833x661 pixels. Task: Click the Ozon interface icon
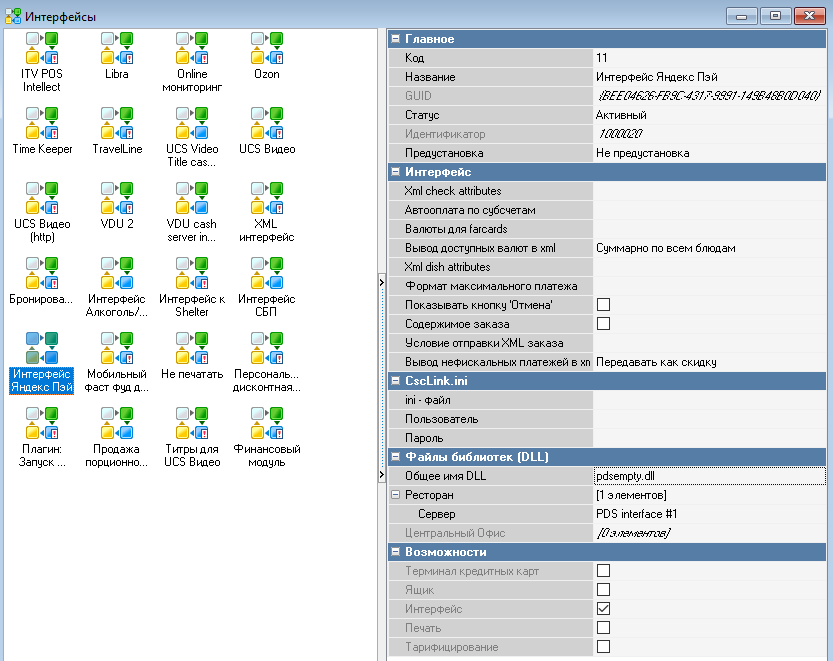tap(266, 47)
